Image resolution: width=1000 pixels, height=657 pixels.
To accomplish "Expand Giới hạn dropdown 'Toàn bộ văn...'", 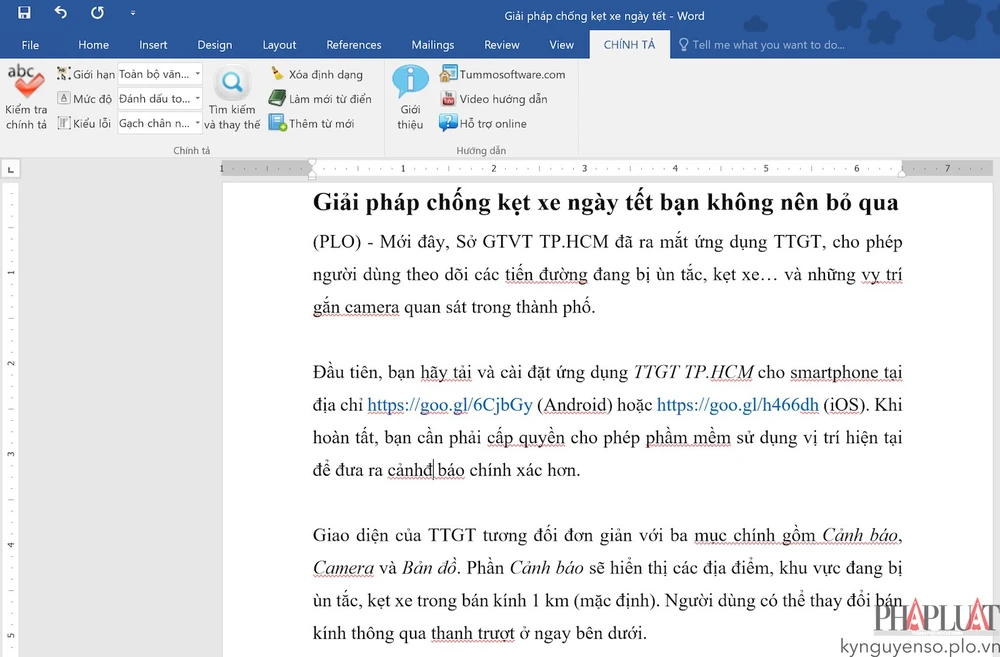I will 197,74.
